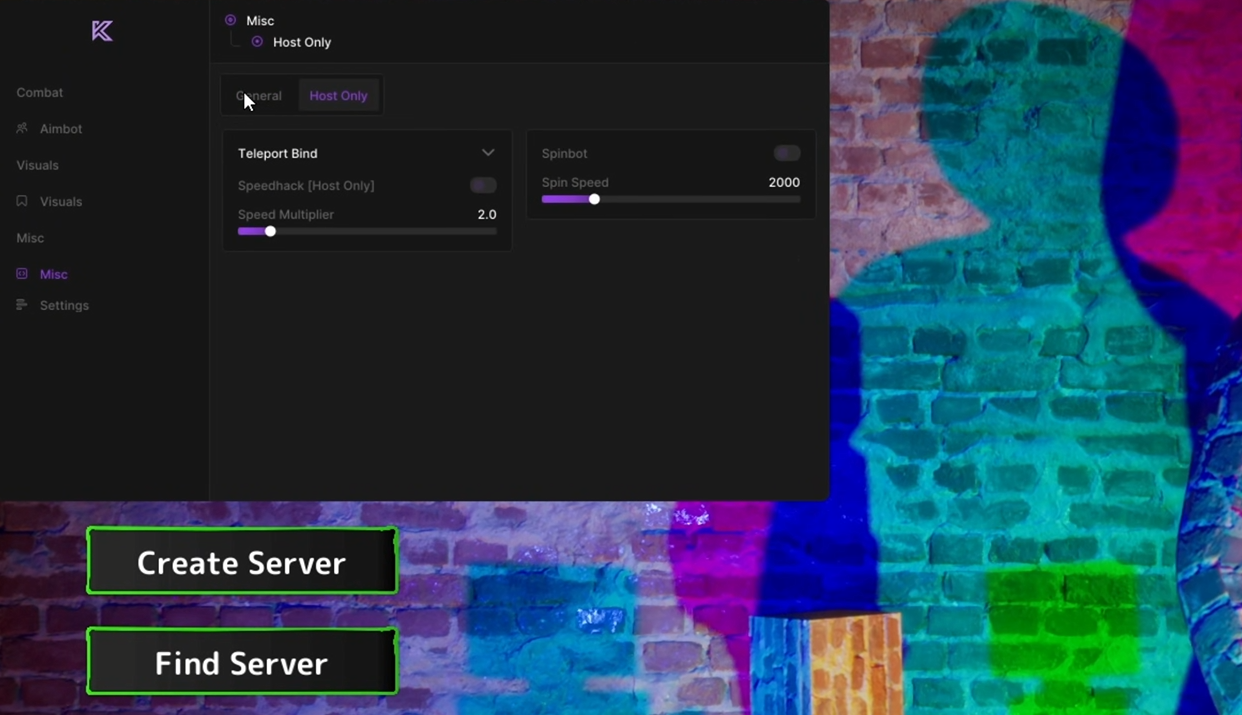
Task: Open the Aimbot page
Action: [x=61, y=129]
